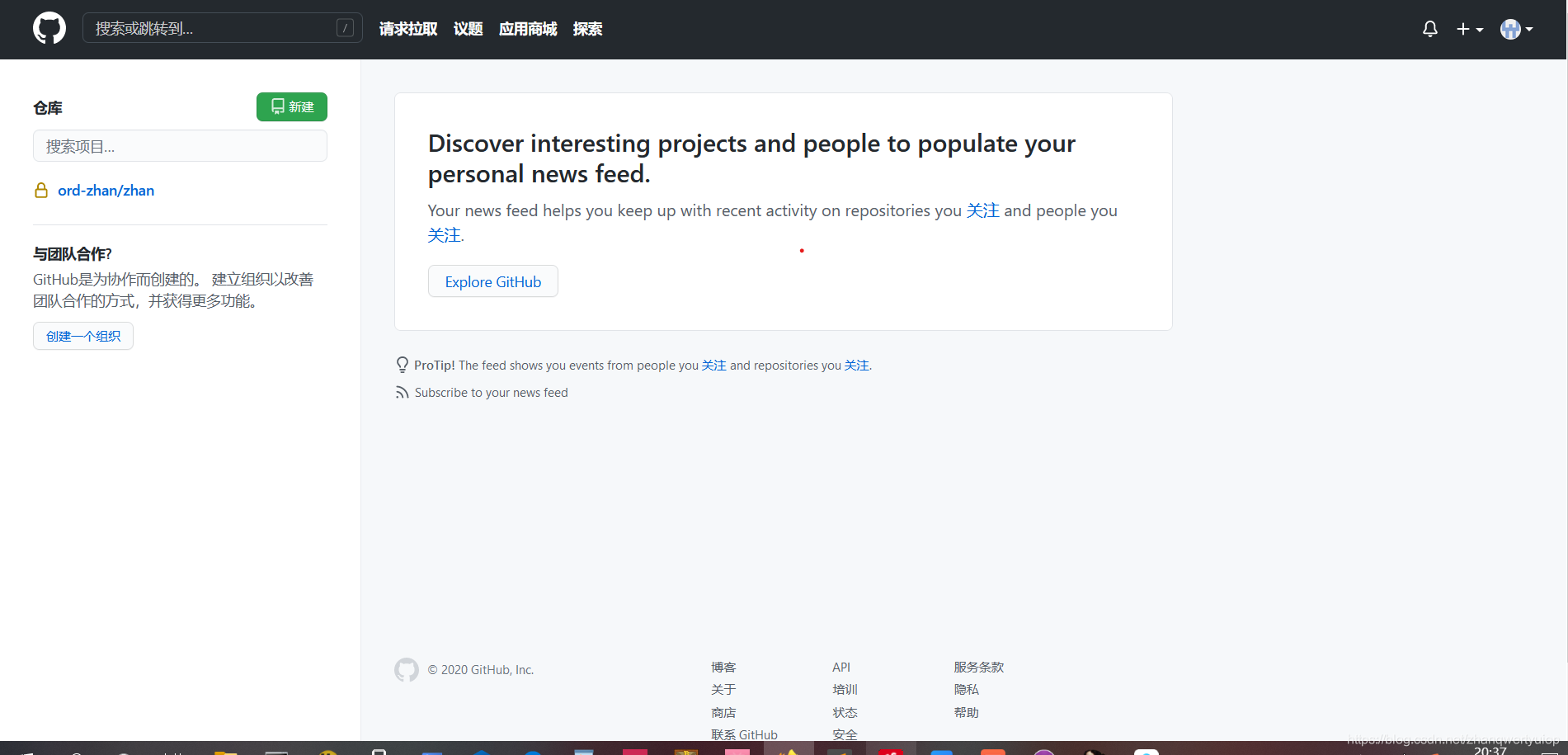Open 请求拉取 in the top navigation

(408, 29)
